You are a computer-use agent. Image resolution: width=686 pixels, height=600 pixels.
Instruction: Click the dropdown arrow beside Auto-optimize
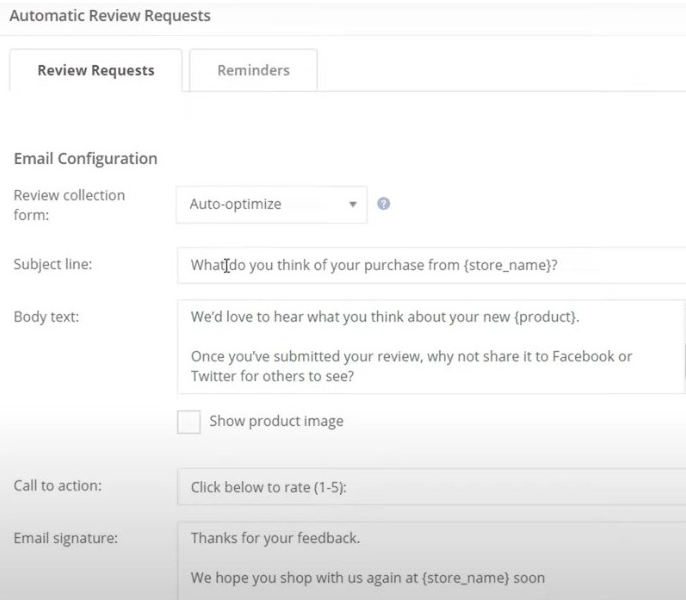click(x=353, y=204)
